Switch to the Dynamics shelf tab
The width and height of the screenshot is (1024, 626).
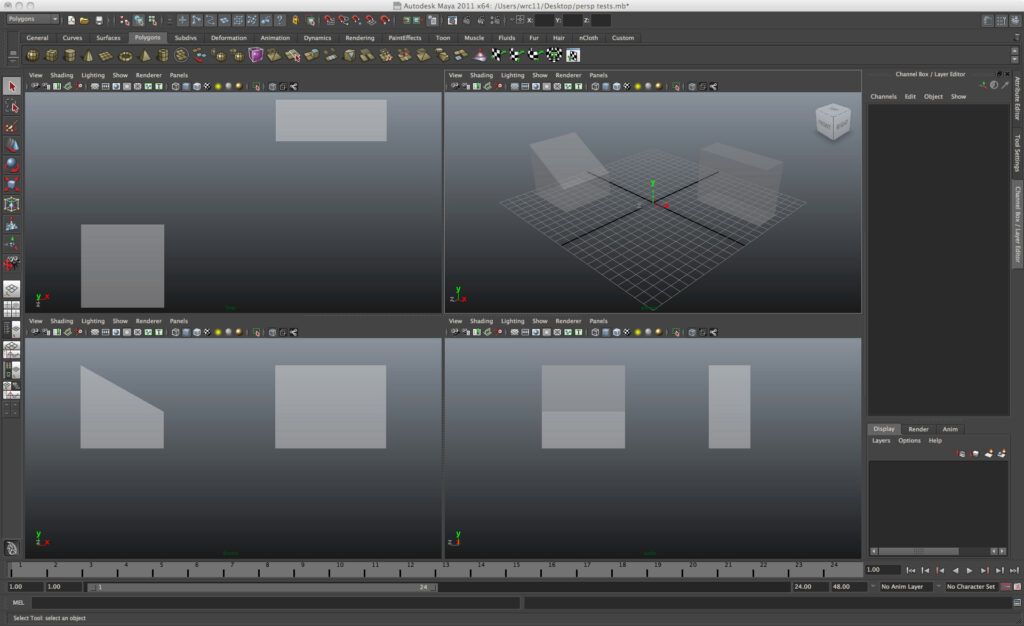click(x=316, y=38)
